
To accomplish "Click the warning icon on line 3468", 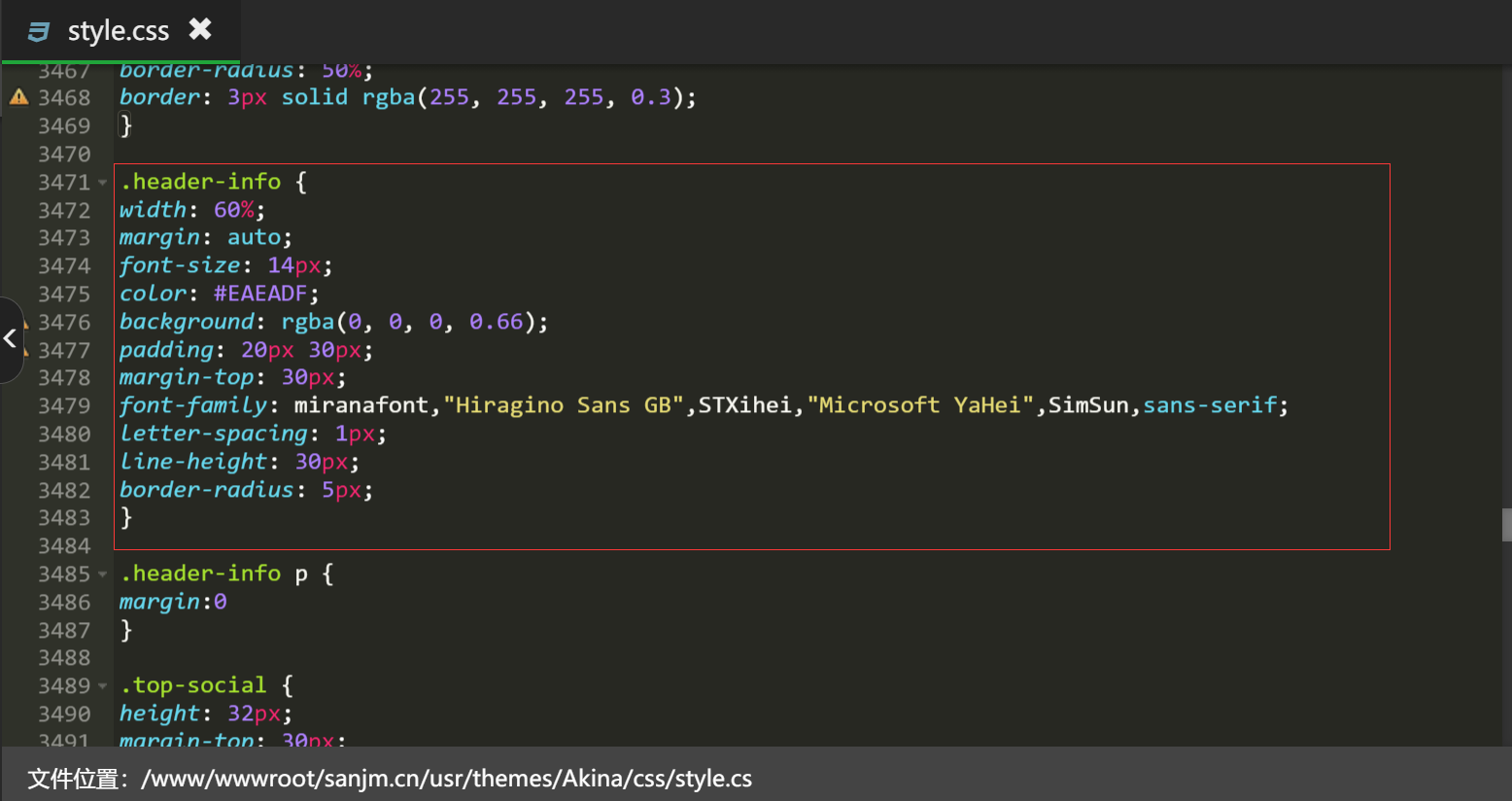I will (18, 97).
